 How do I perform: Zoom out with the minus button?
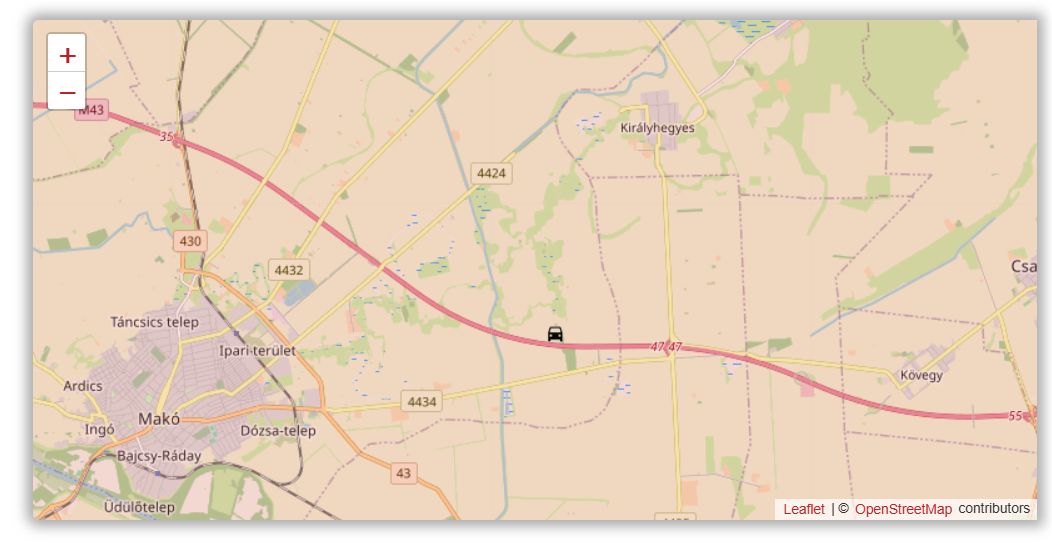pyautogui.click(x=66, y=91)
